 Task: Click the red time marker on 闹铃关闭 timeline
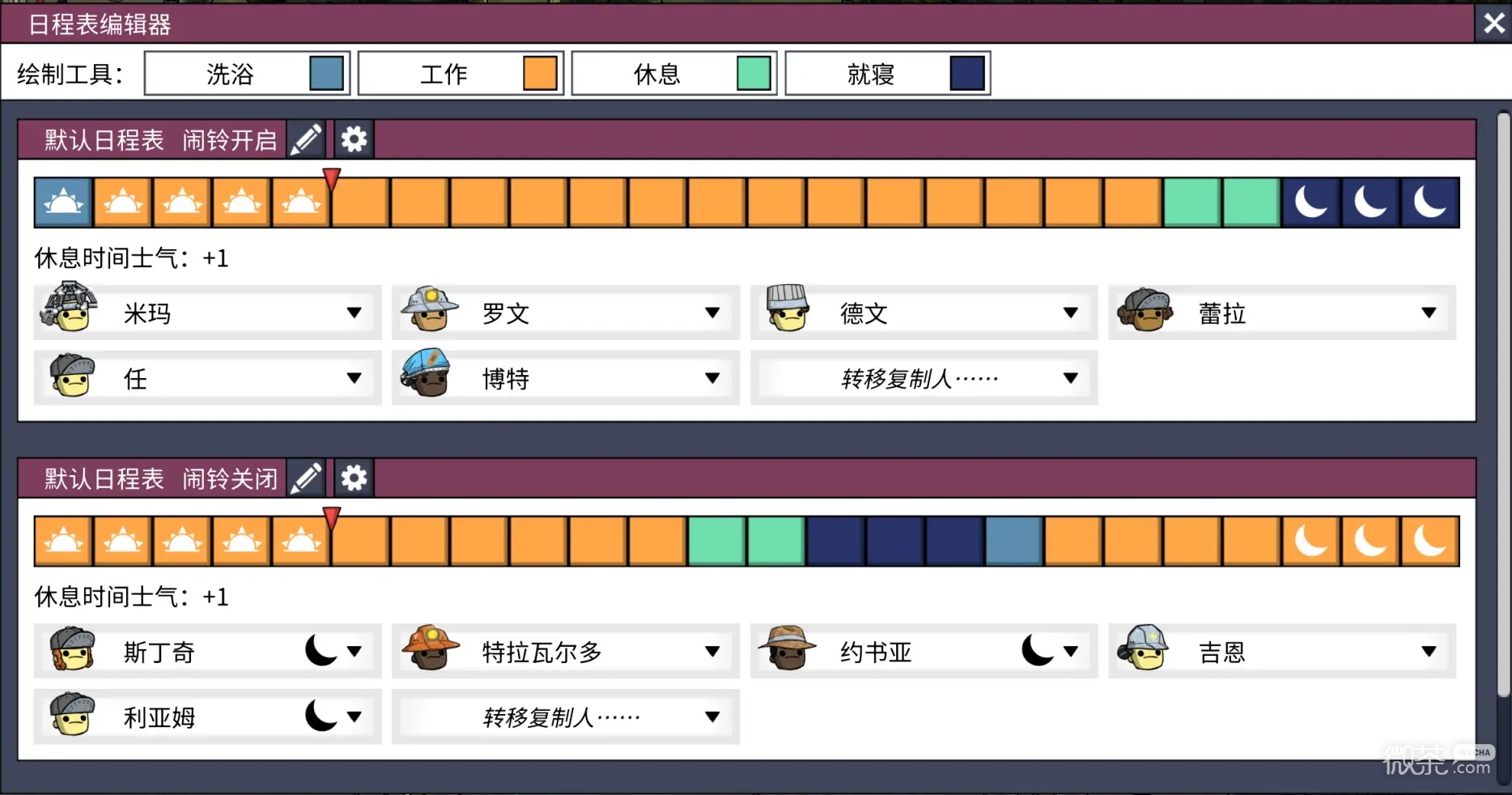pyautogui.click(x=331, y=518)
